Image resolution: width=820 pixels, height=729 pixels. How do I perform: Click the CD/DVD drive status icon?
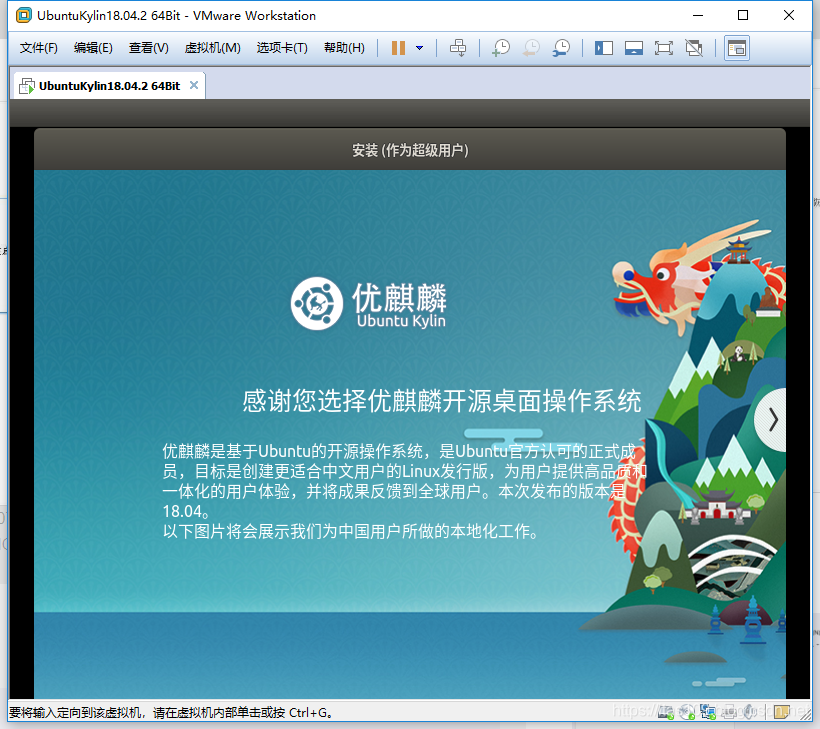click(687, 712)
